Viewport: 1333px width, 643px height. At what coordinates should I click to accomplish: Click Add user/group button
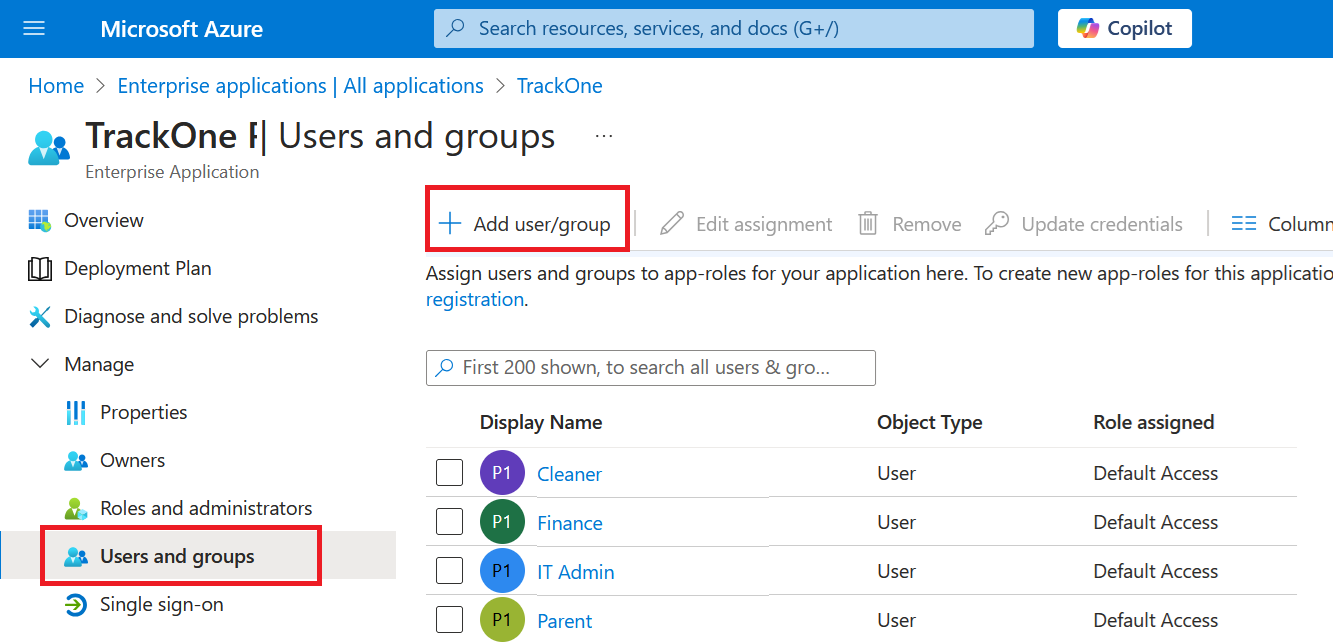pos(527,224)
